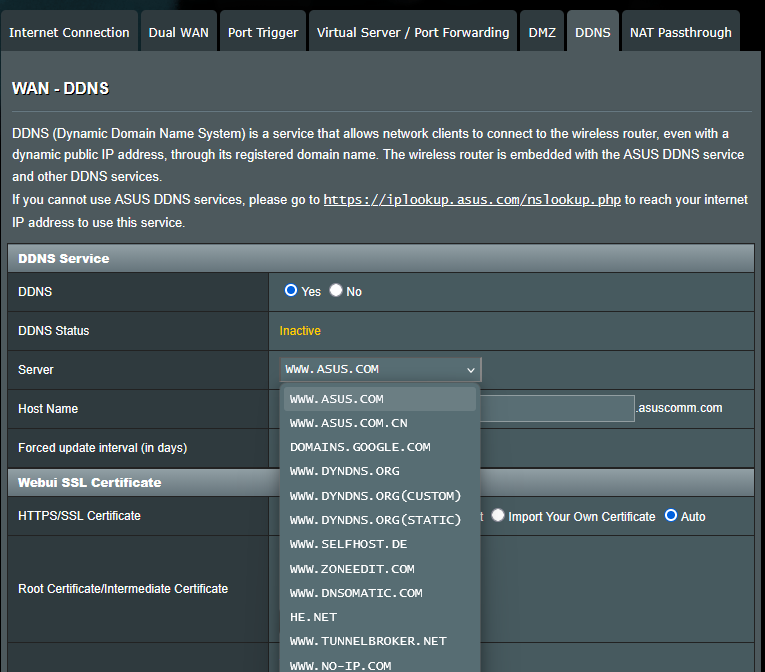This screenshot has height=672, width=765.
Task: Choose Auto for HTTPS/SSL Certificate
Action: tap(671, 516)
